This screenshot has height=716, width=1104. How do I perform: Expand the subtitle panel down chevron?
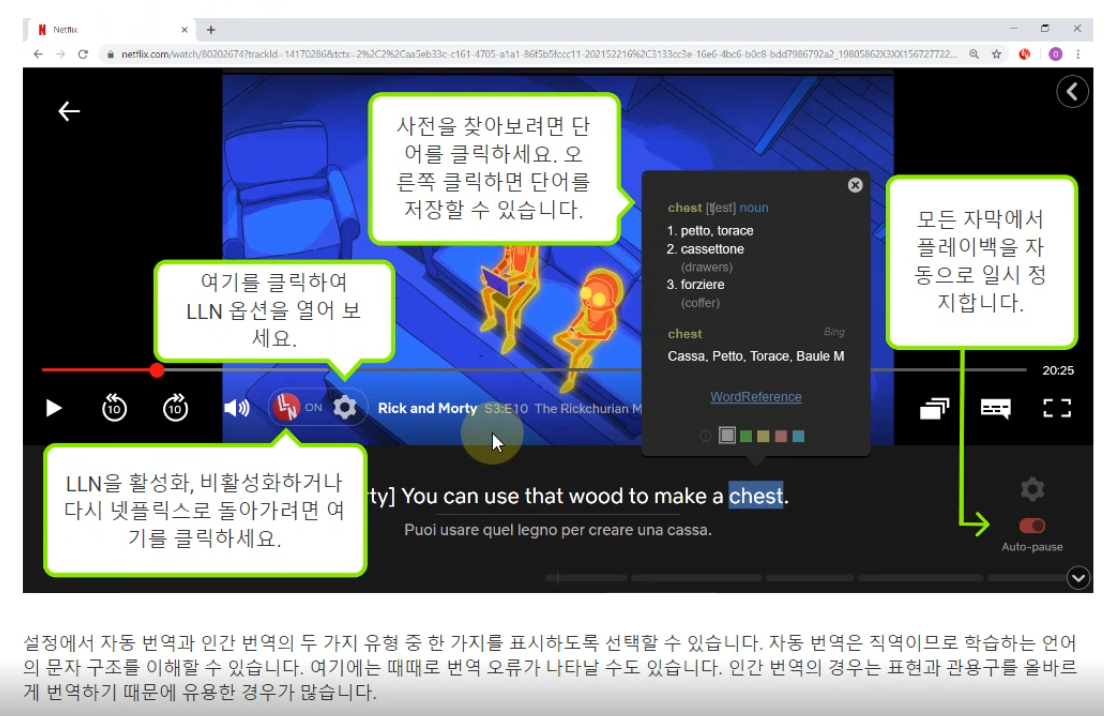tap(1078, 578)
